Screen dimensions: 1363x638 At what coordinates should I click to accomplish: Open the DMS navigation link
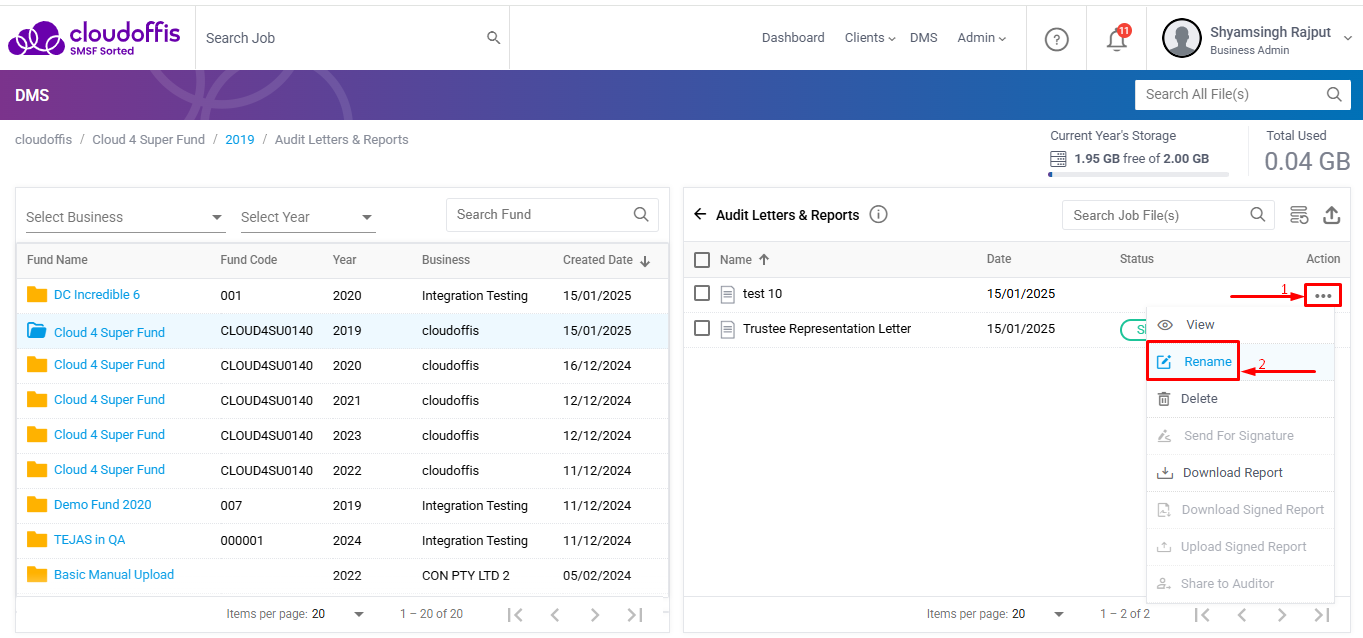click(x=924, y=38)
